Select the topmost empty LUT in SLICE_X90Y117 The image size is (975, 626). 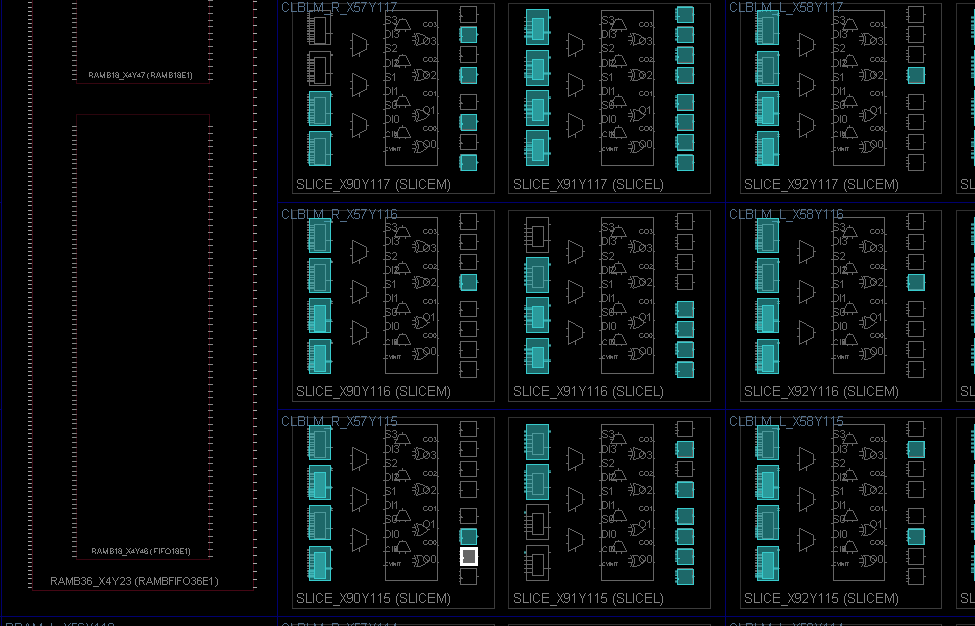tap(320, 28)
